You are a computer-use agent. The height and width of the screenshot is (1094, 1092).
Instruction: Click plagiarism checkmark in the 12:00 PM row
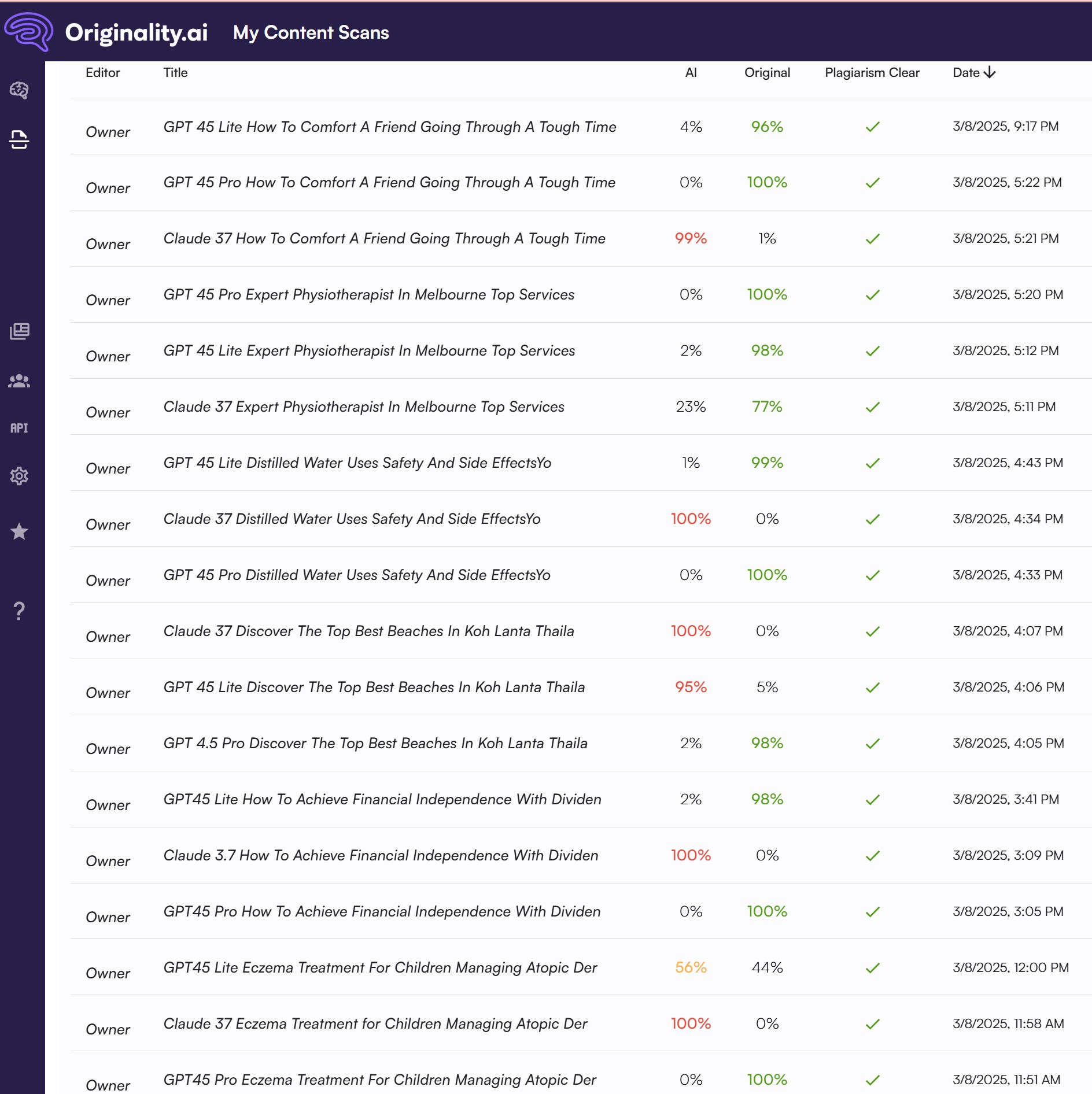point(872,967)
